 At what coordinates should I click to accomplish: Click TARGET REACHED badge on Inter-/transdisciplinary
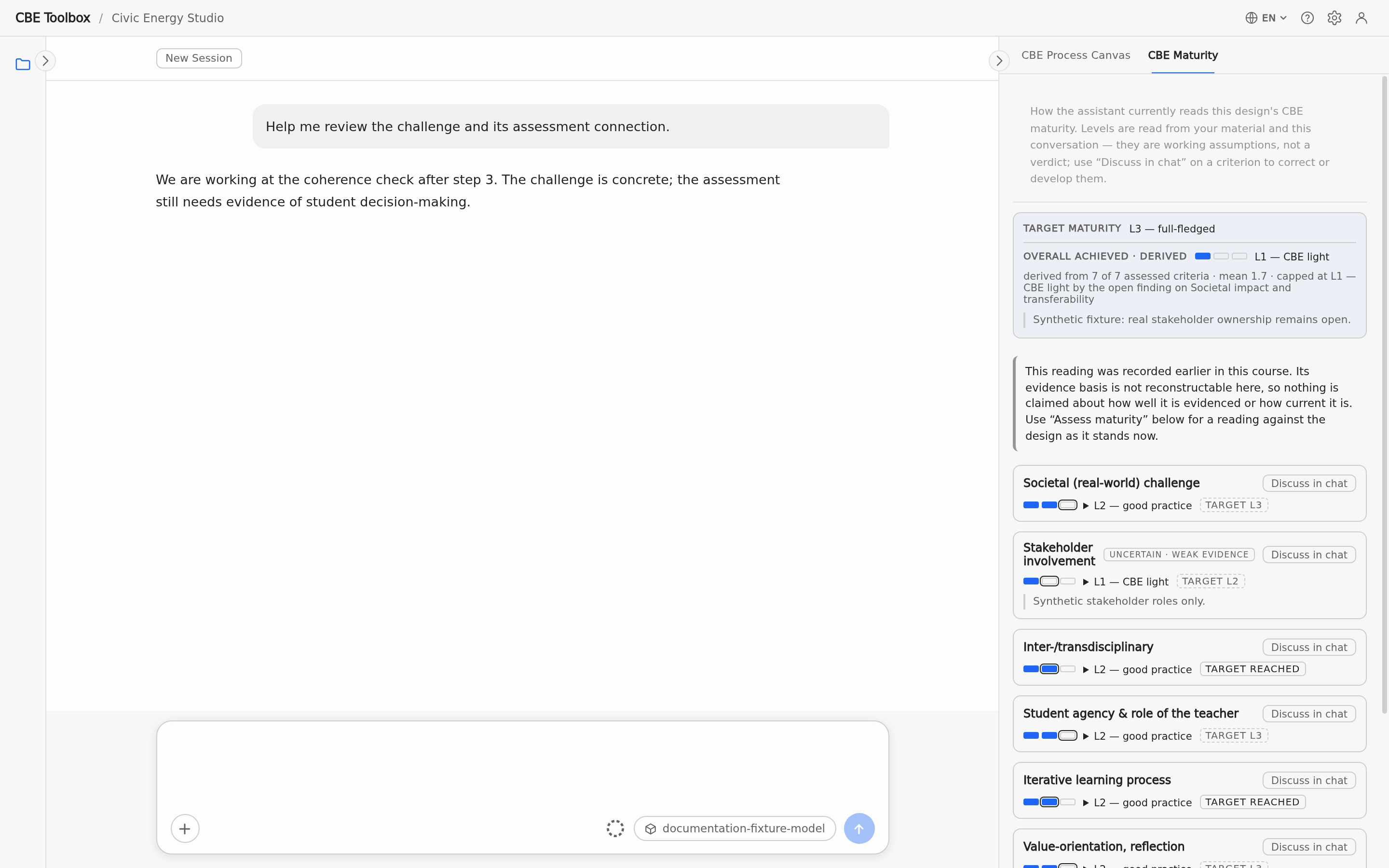(x=1253, y=669)
